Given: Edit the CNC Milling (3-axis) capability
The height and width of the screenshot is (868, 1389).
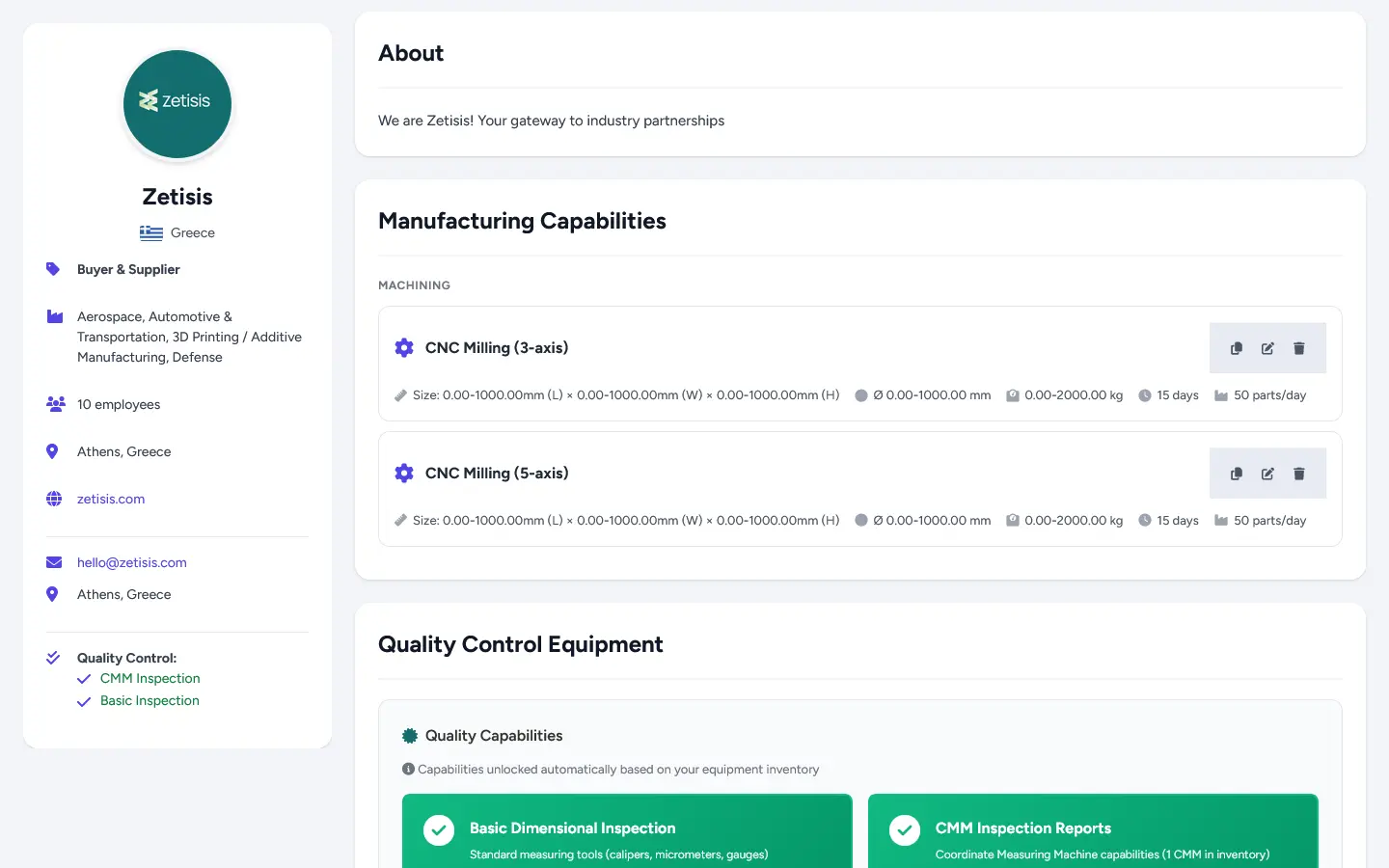Looking at the screenshot, I should (x=1267, y=348).
